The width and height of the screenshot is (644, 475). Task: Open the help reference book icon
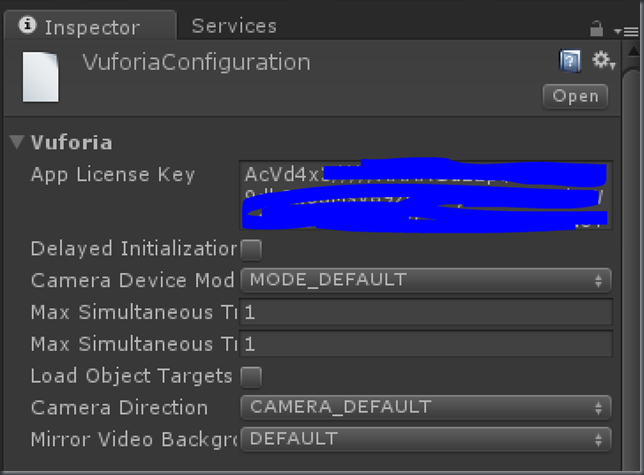point(570,62)
